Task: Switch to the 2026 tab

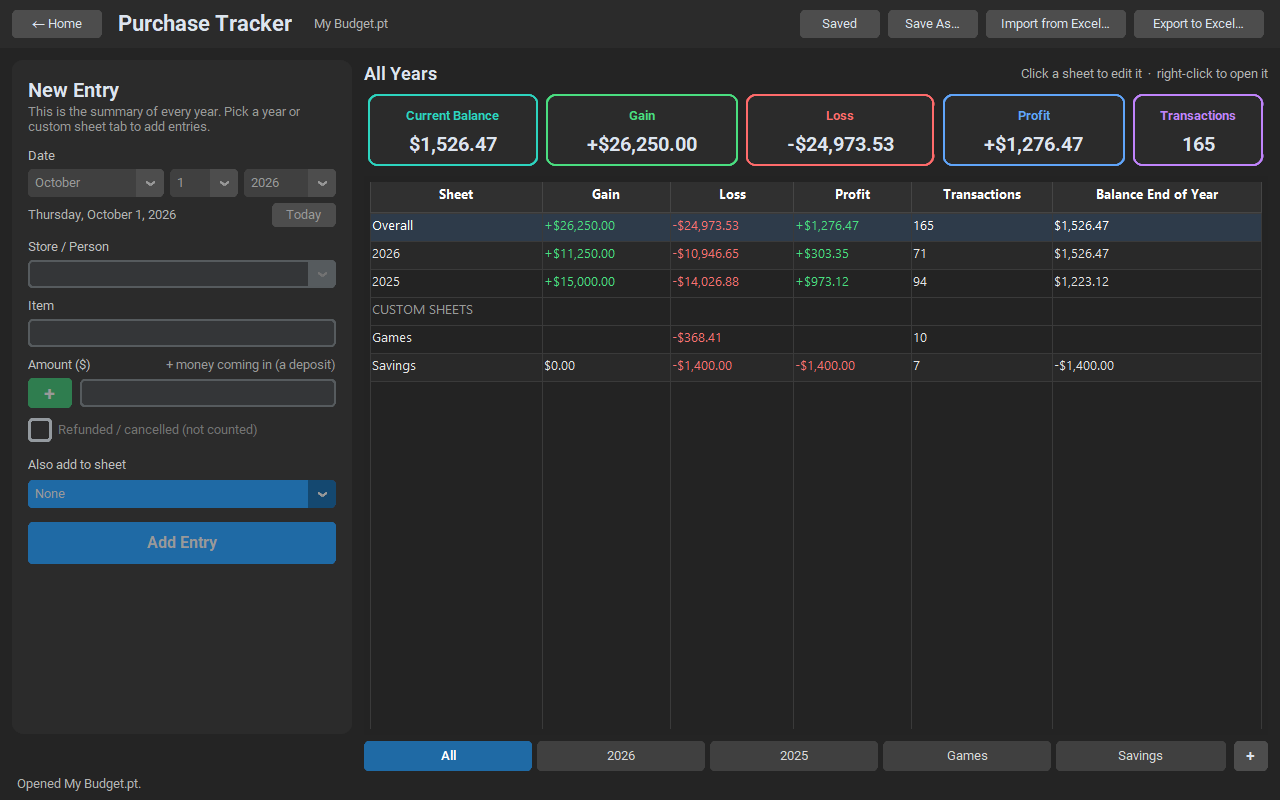Action: pos(621,756)
